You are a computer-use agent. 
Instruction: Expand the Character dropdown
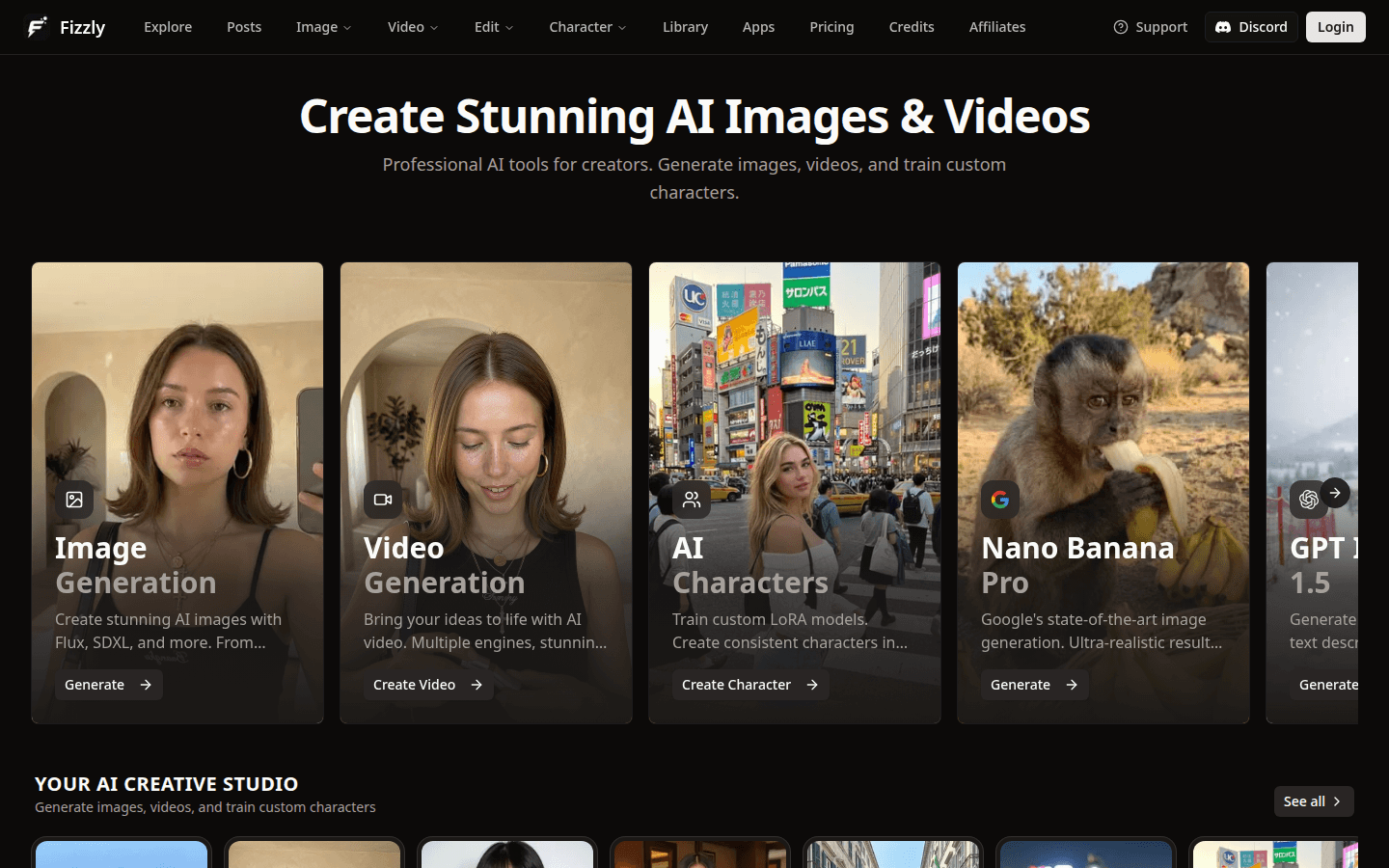tap(586, 27)
